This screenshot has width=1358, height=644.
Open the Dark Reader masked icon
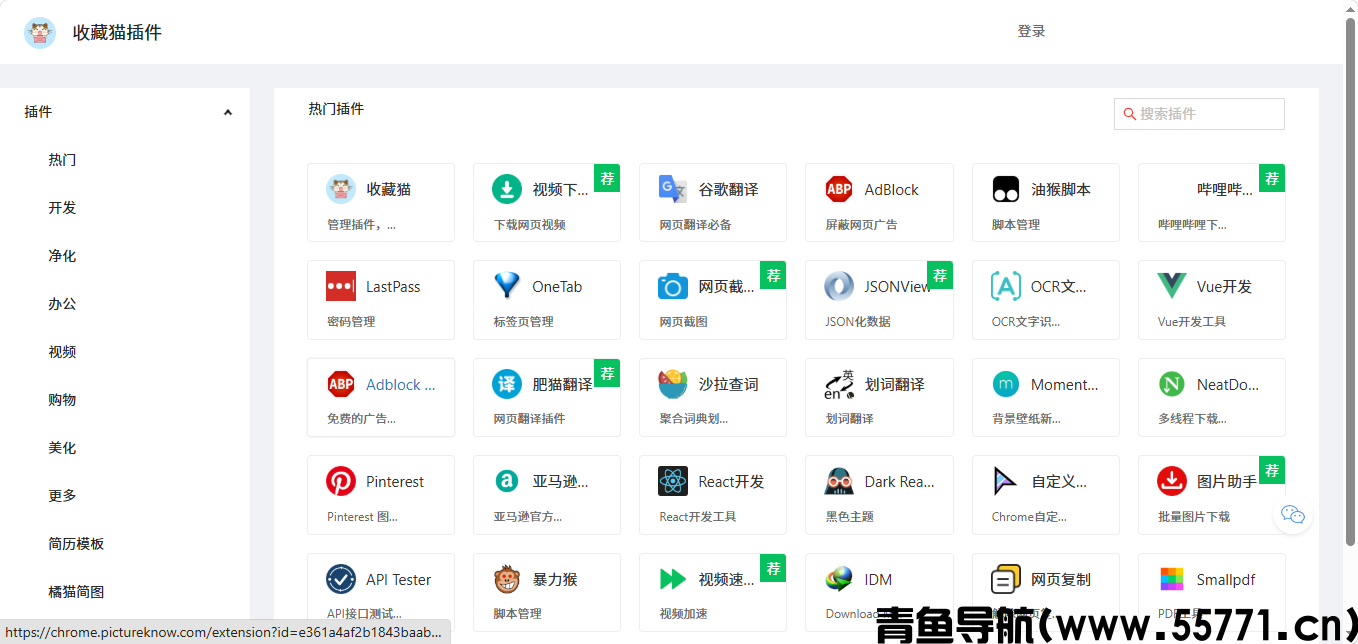tap(839, 481)
